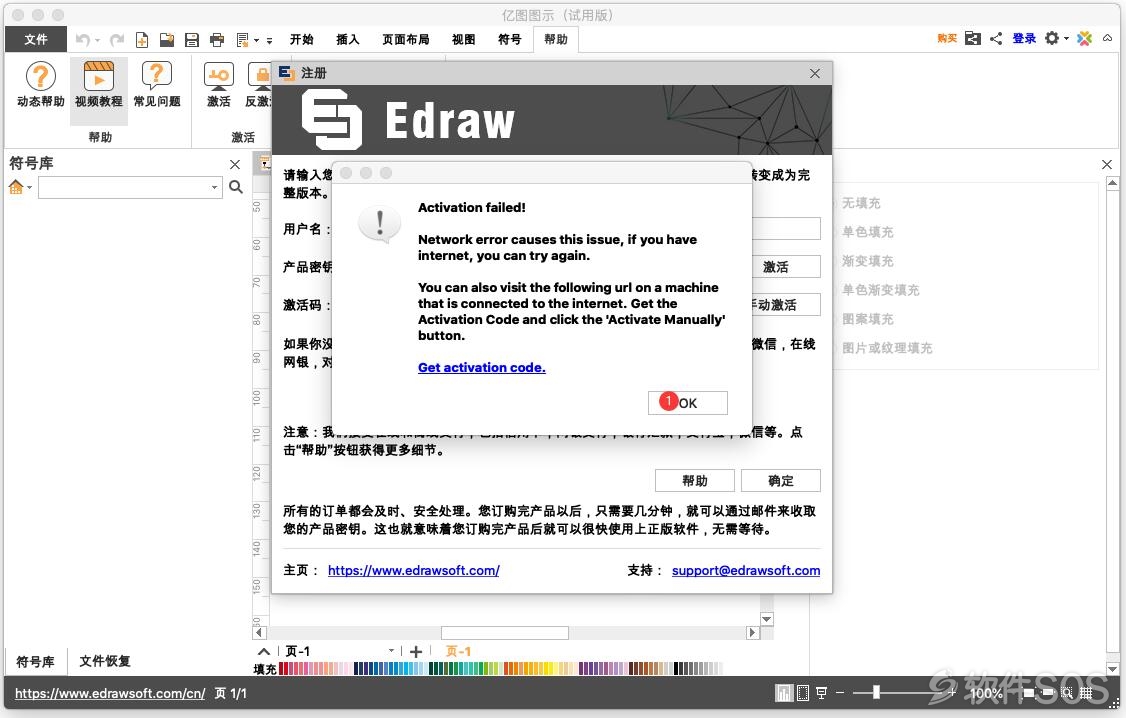Click the 确定 button in register dialog

(781, 480)
